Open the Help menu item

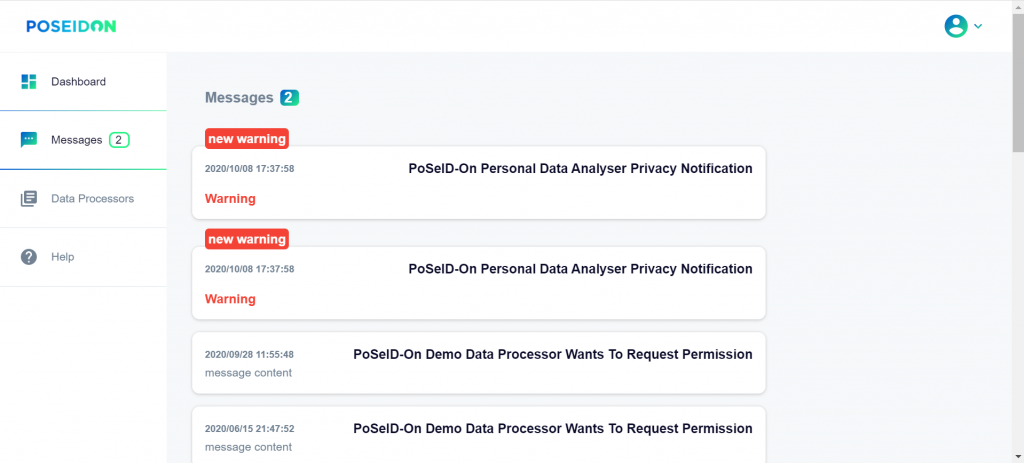point(83,257)
